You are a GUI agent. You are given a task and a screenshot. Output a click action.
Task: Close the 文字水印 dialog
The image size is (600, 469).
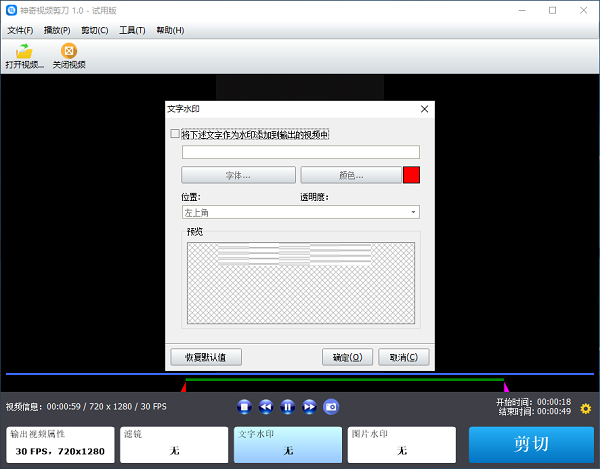(x=424, y=109)
